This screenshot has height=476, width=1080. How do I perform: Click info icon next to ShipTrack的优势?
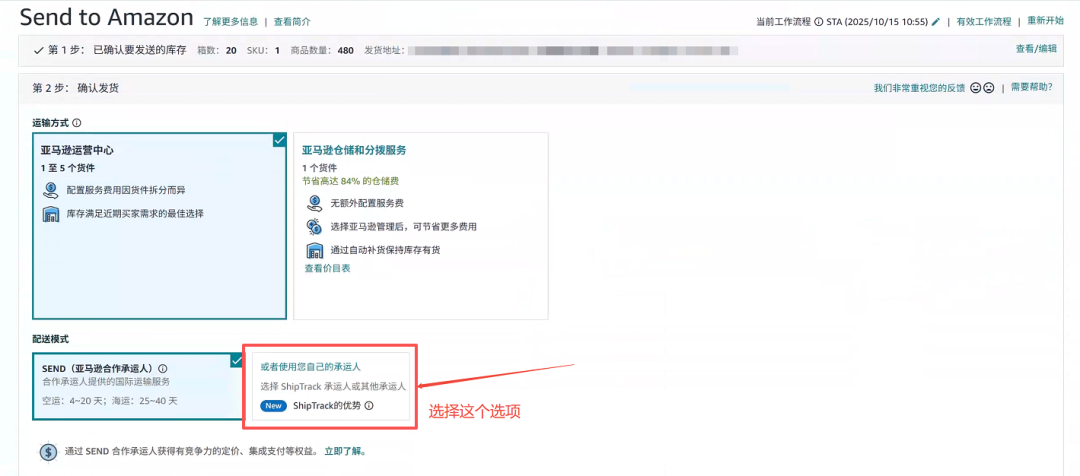[x=368, y=406]
